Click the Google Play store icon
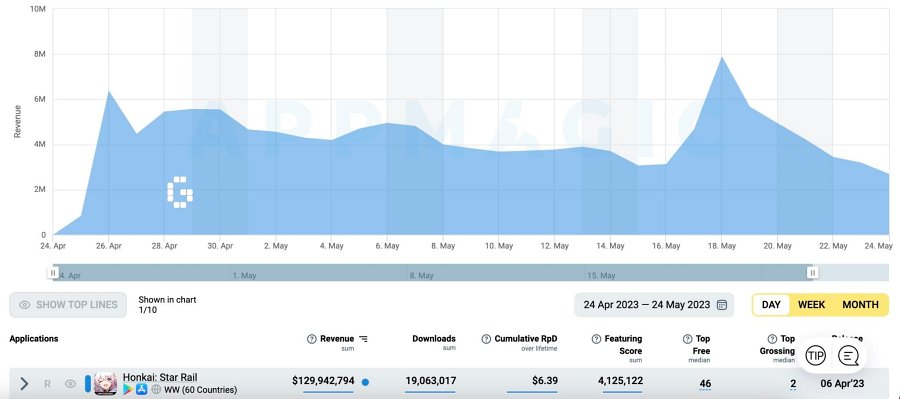Image resolution: width=900 pixels, height=399 pixels. point(127,390)
